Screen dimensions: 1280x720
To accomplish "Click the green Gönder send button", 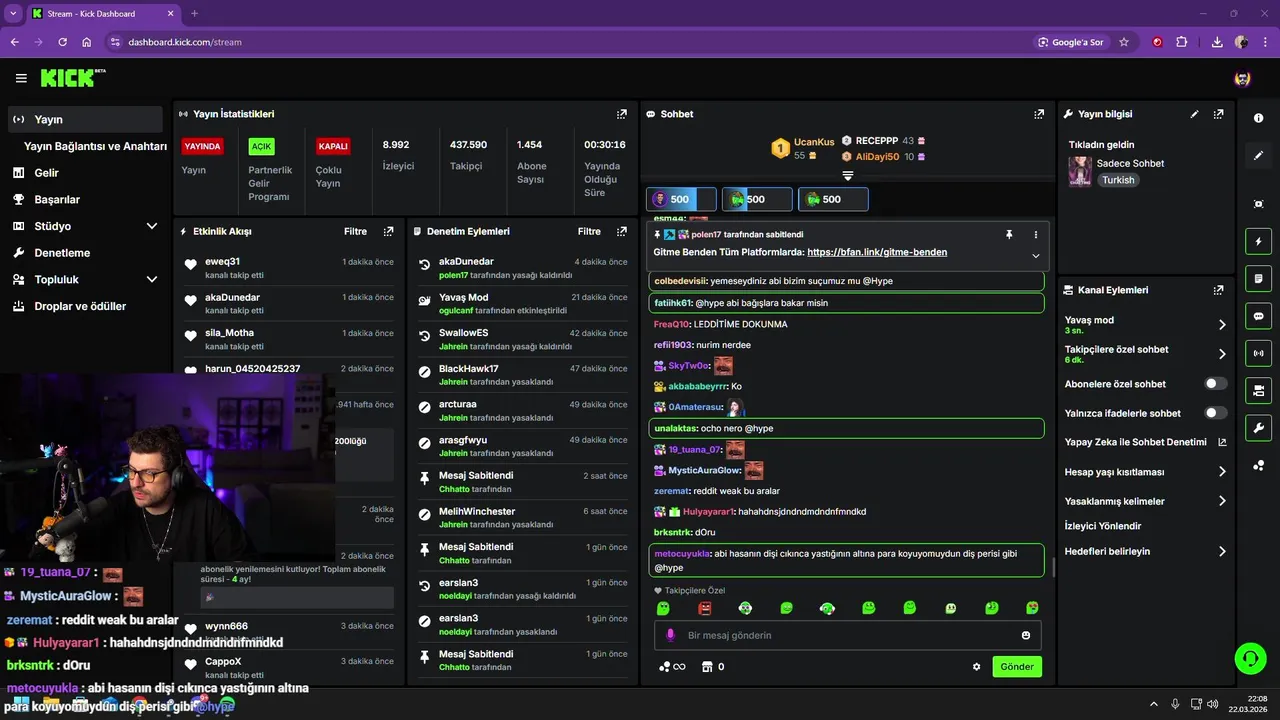I will tap(1017, 667).
